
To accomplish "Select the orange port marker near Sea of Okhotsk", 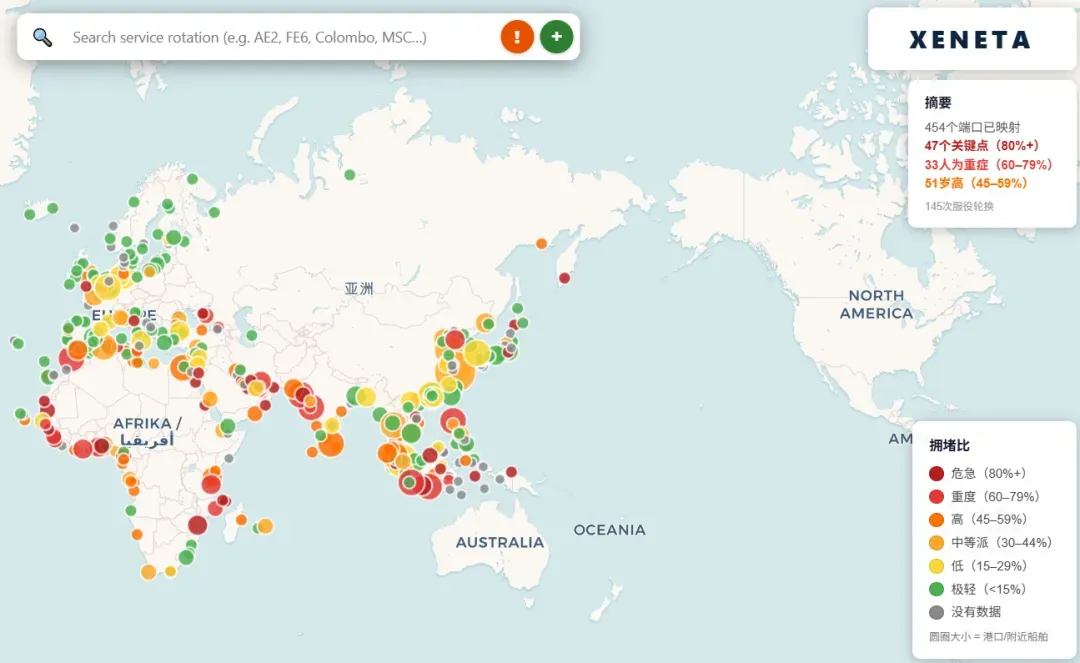I will click(541, 244).
